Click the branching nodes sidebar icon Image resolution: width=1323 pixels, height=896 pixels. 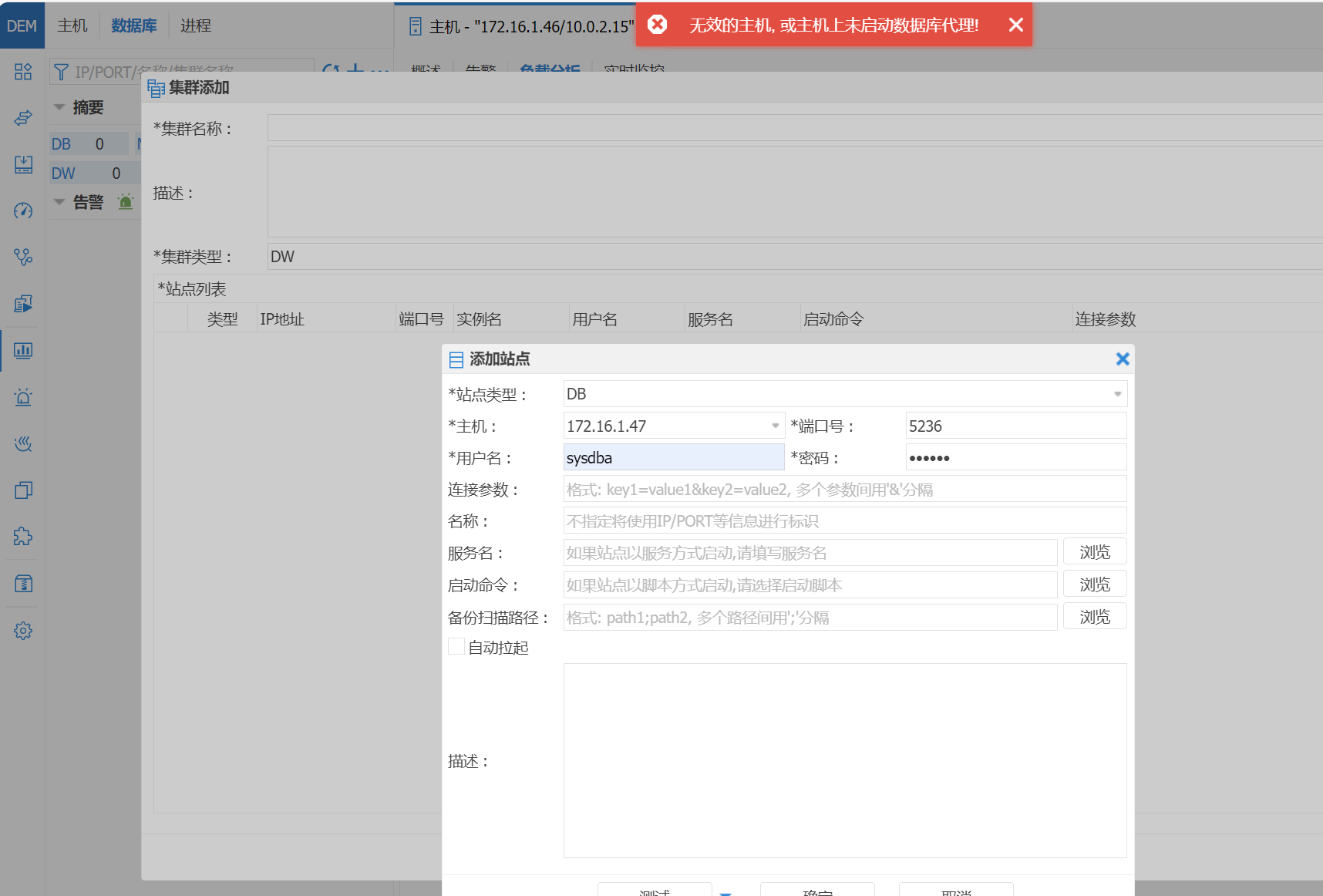(23, 257)
